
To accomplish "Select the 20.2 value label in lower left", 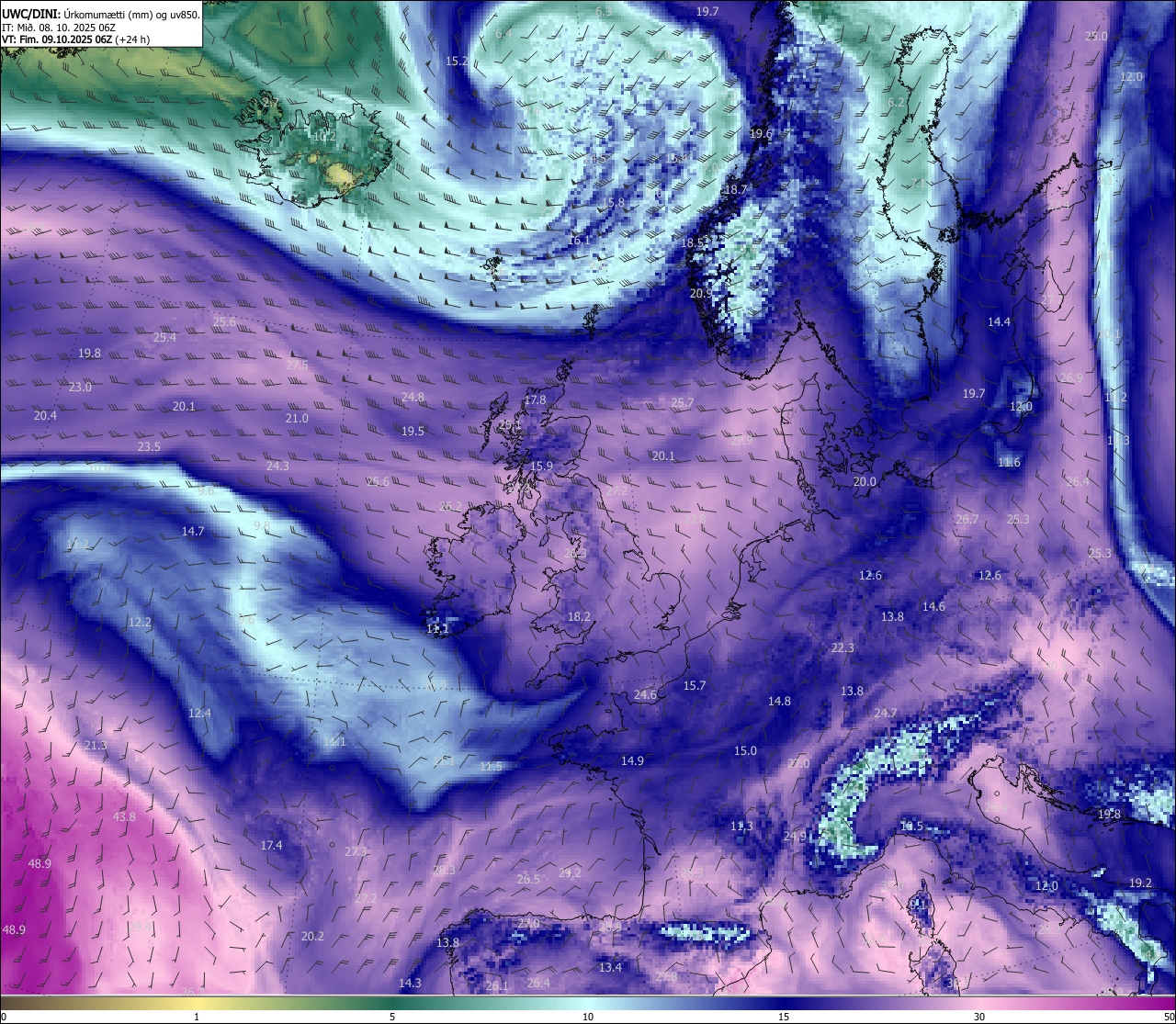I will (x=312, y=936).
